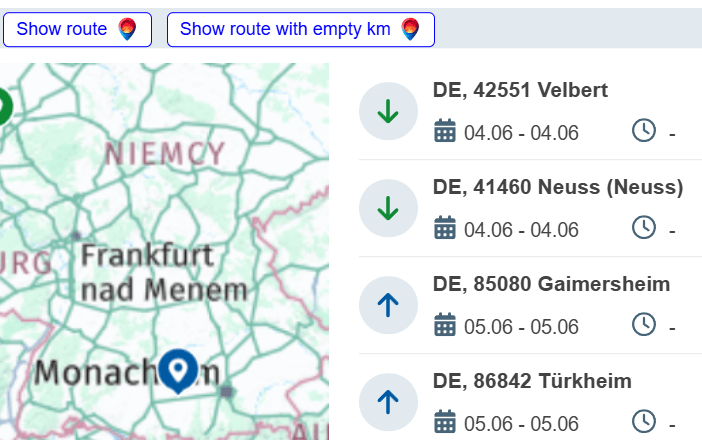The height and width of the screenshot is (440, 702).
Task: Click the clock icon in Türkheim row
Action: (x=644, y=421)
